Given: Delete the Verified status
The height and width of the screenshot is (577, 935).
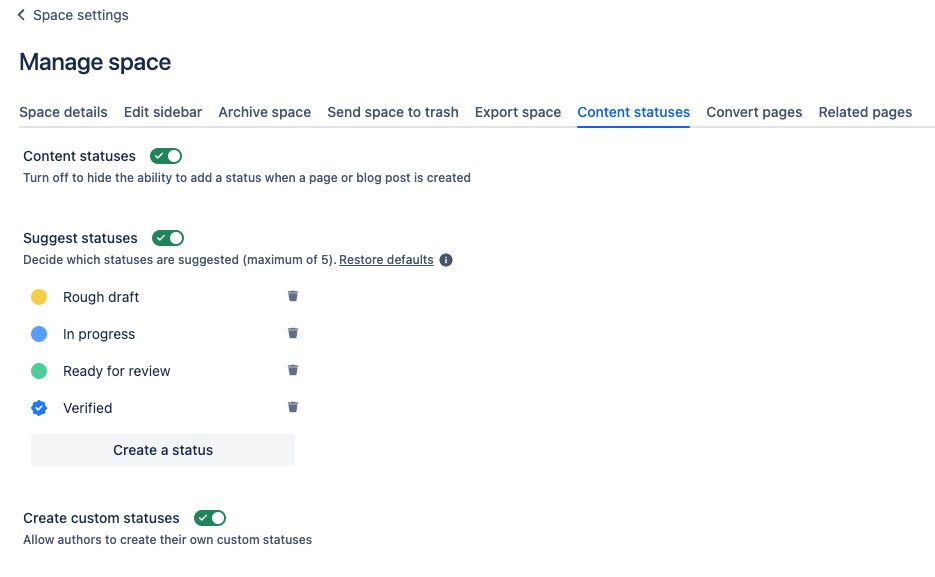Looking at the screenshot, I should pyautogui.click(x=293, y=407).
